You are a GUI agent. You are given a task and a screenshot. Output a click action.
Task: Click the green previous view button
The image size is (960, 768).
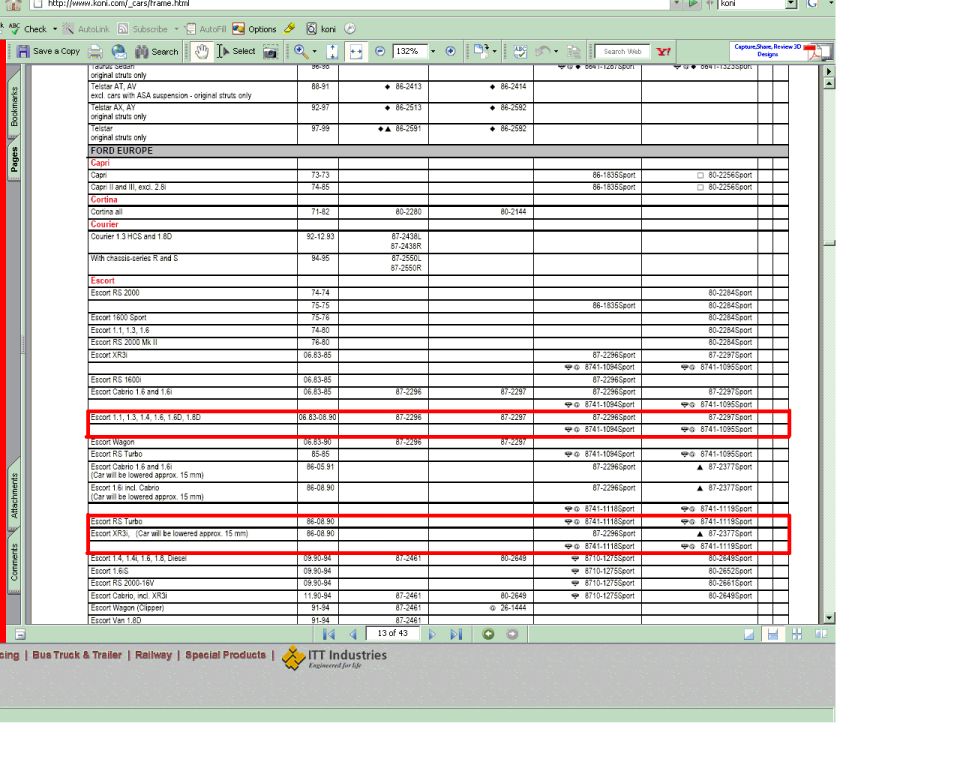pos(488,634)
